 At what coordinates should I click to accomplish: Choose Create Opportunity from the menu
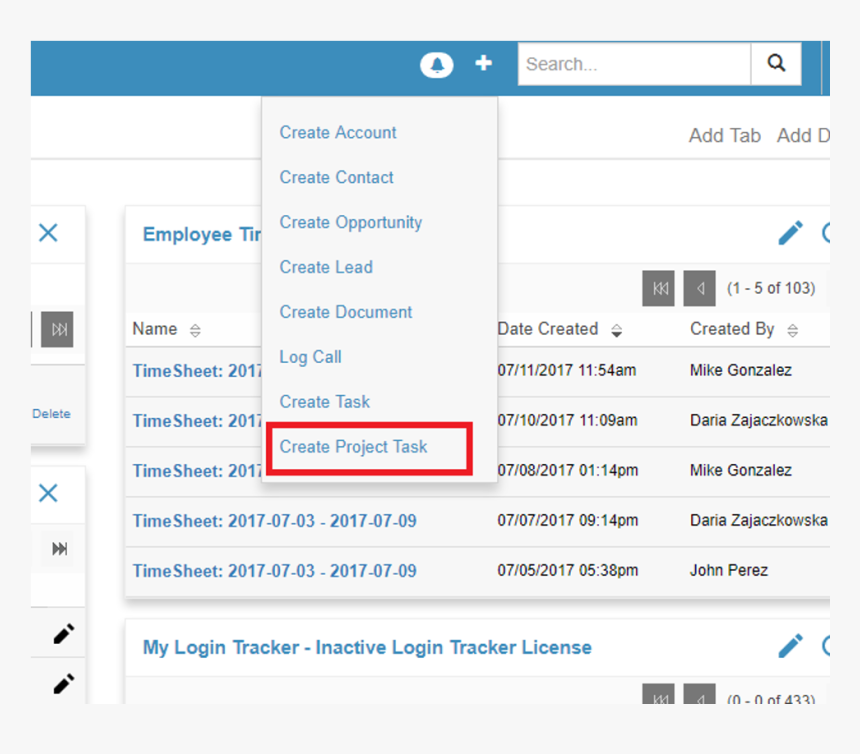click(351, 223)
